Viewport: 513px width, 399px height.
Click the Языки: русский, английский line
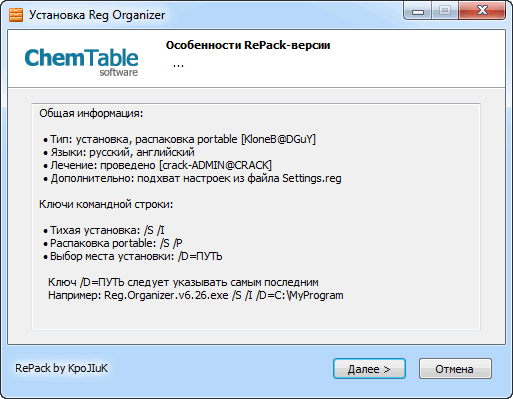coord(119,152)
